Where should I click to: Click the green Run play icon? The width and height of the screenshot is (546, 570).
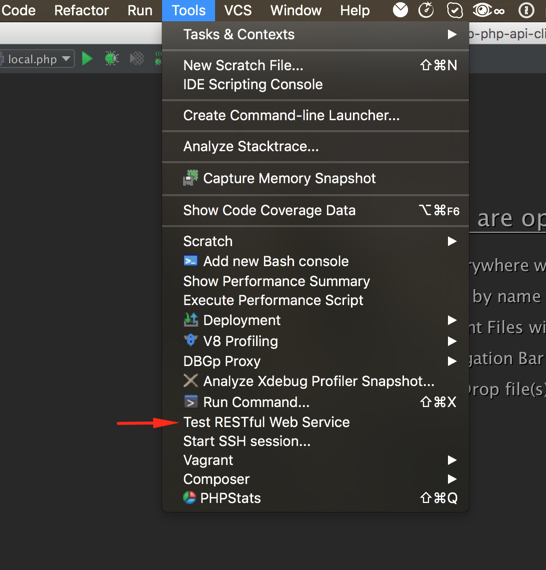pos(87,59)
